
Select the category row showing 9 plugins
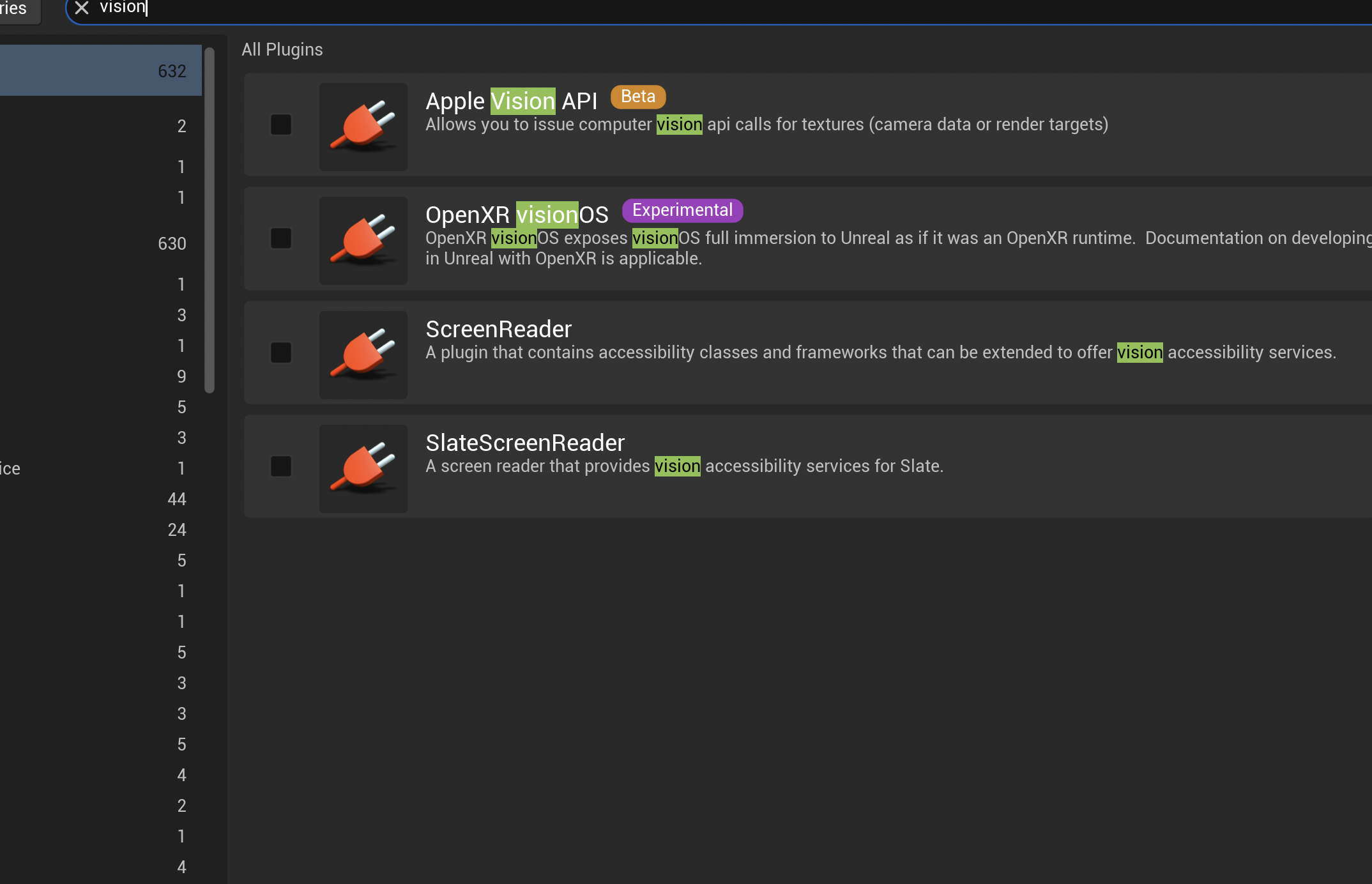101,376
